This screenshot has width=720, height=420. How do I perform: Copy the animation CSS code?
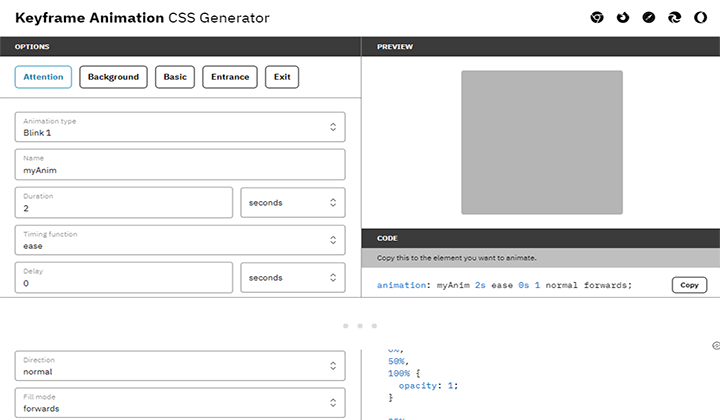tap(689, 285)
